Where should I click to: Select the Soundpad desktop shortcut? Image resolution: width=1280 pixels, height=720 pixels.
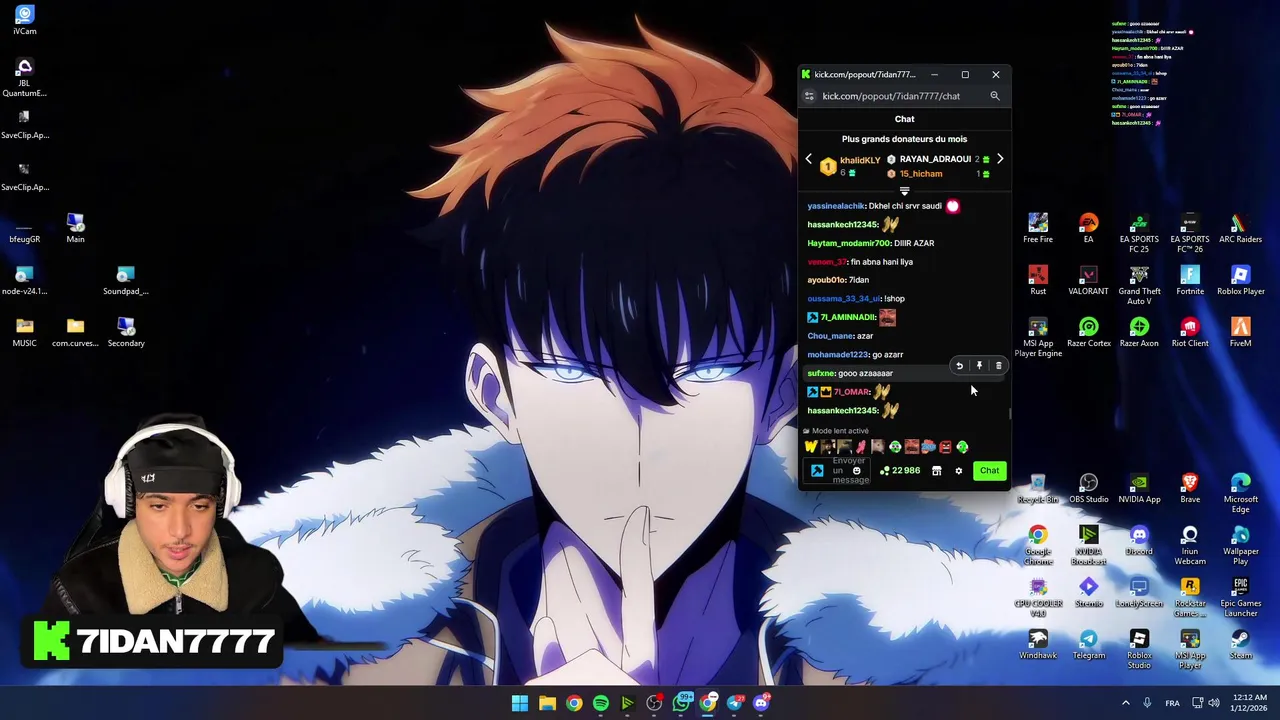click(126, 280)
